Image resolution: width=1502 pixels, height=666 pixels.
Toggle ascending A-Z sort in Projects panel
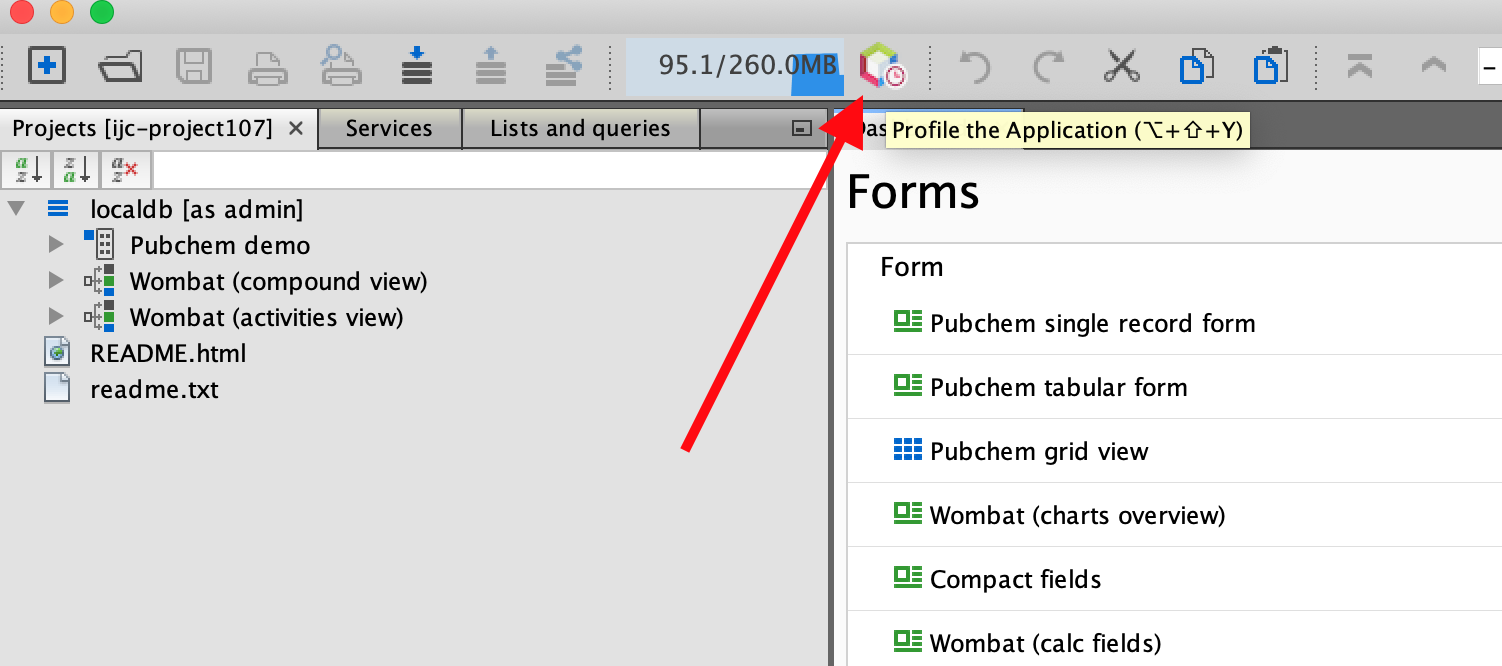[x=26, y=169]
